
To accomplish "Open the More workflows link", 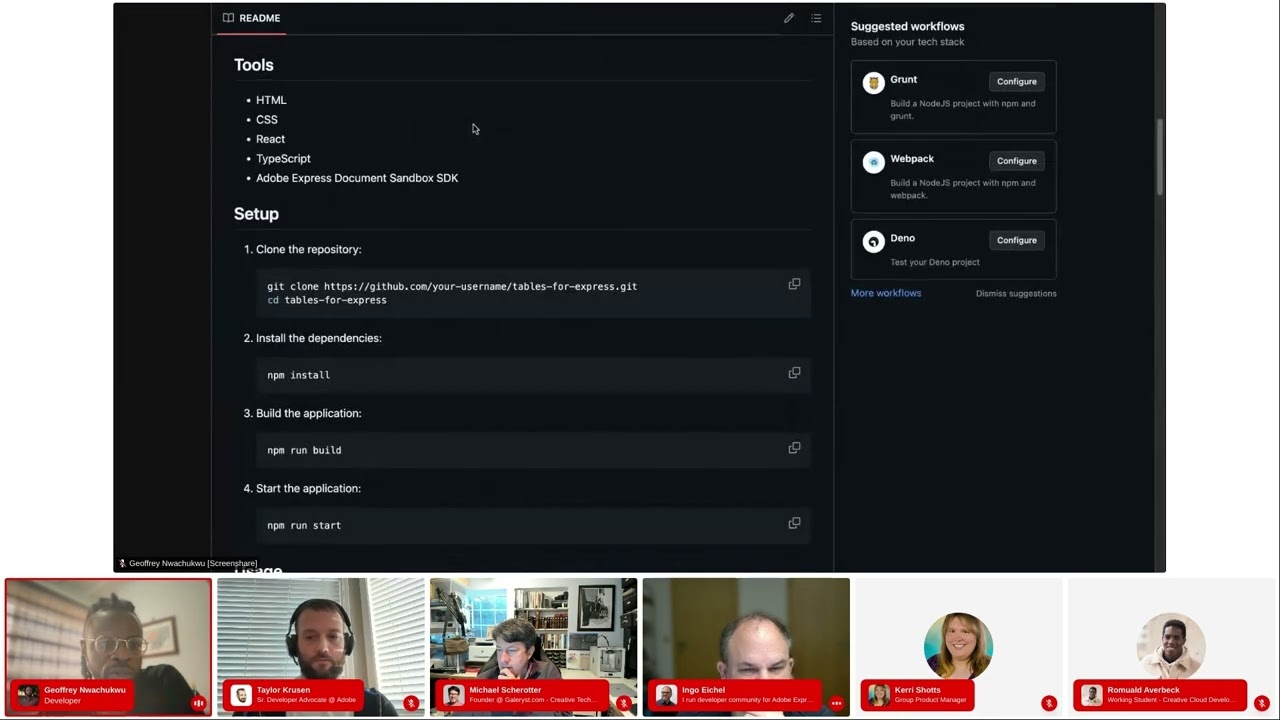I will tap(886, 293).
